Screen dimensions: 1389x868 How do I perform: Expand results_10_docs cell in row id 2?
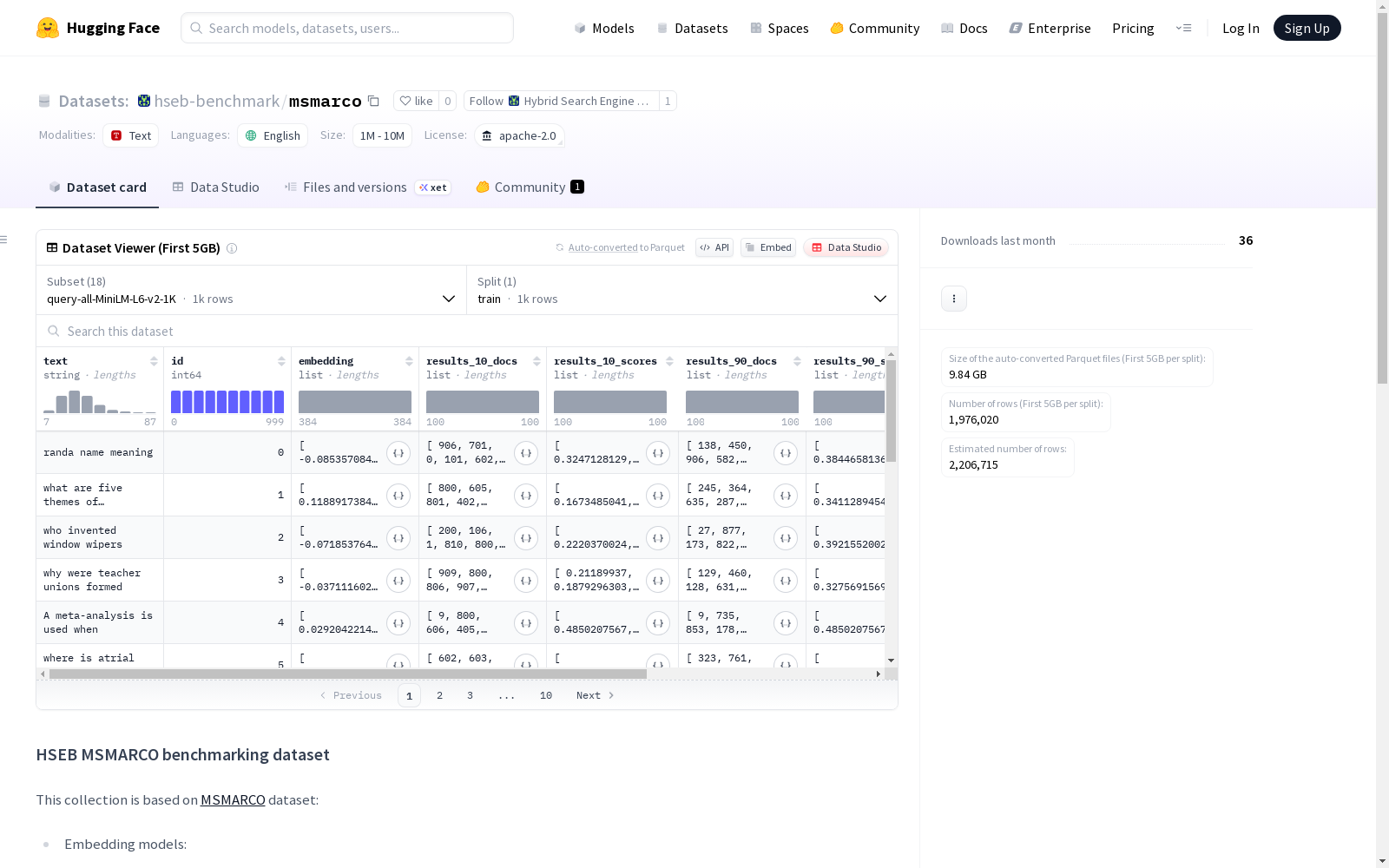click(x=526, y=538)
